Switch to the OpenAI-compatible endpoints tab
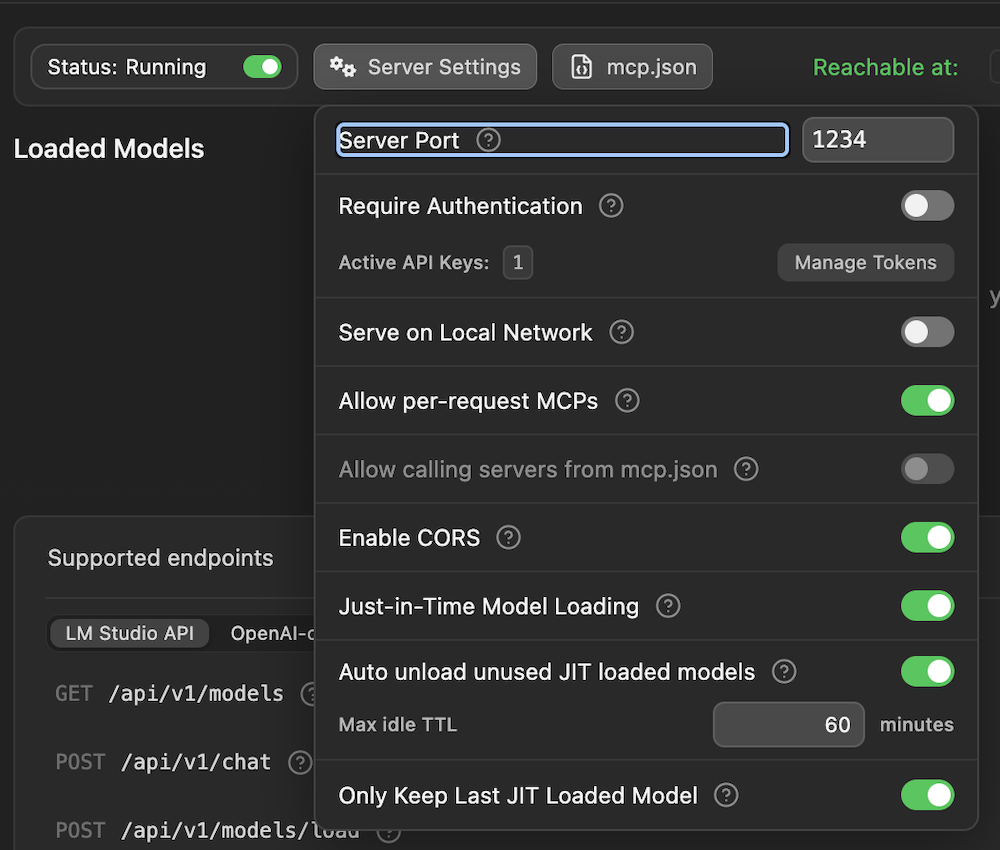The width and height of the screenshot is (1000, 850). (x=272, y=633)
